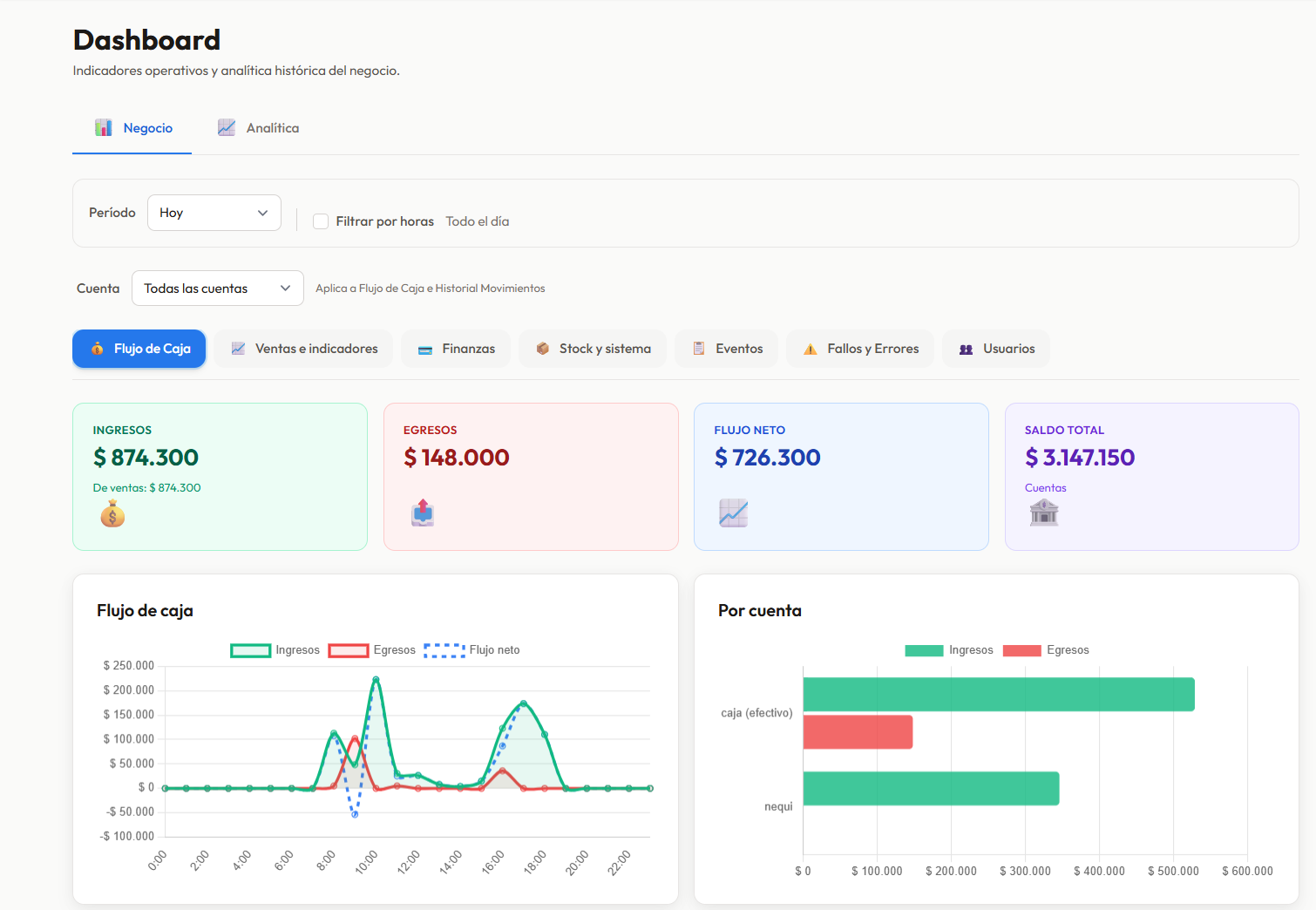This screenshot has width=1316, height=910.
Task: Click the nequi green Ingresos bar
Action: (x=931, y=789)
